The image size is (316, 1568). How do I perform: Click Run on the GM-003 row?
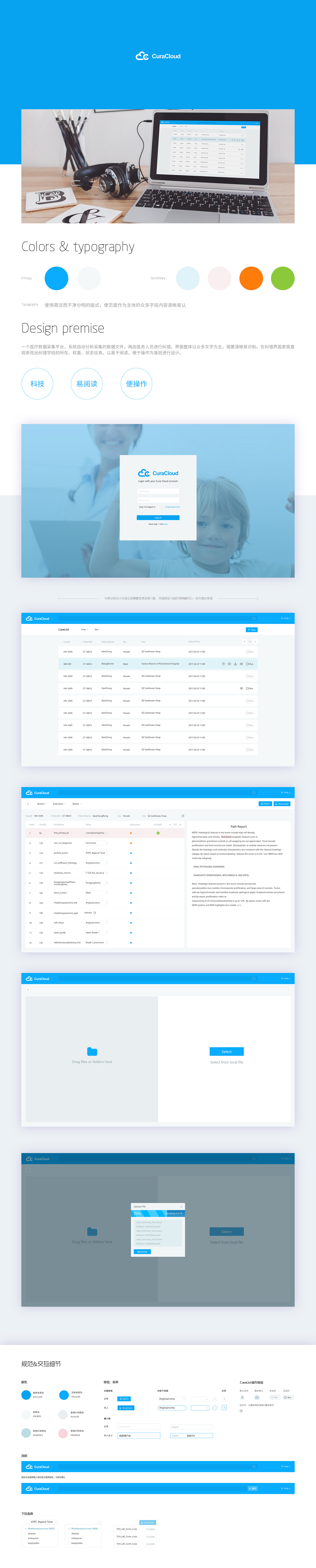(250, 664)
